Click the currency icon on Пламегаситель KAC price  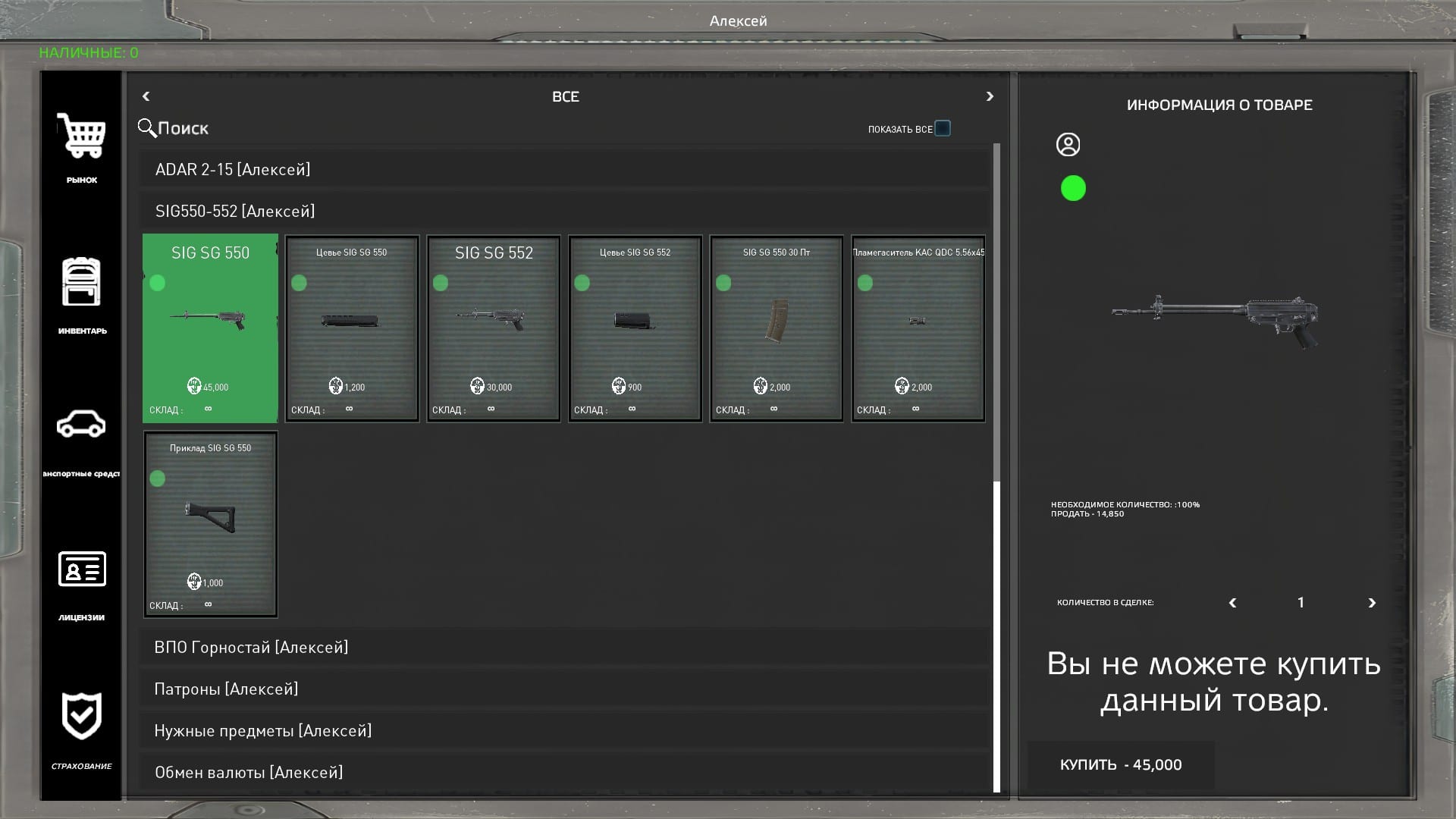[x=902, y=386]
